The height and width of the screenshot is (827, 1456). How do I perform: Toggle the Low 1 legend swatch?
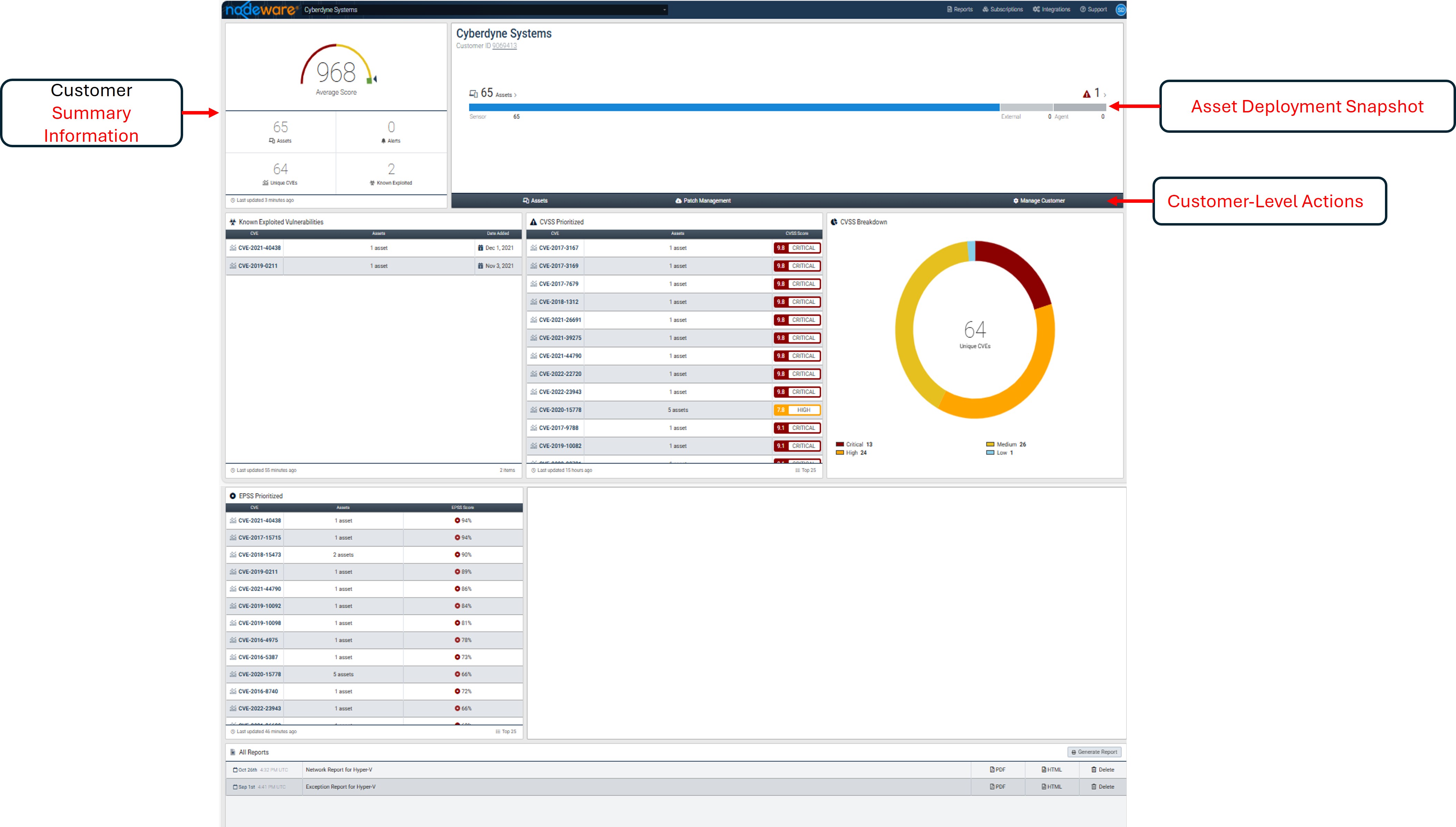click(990, 453)
